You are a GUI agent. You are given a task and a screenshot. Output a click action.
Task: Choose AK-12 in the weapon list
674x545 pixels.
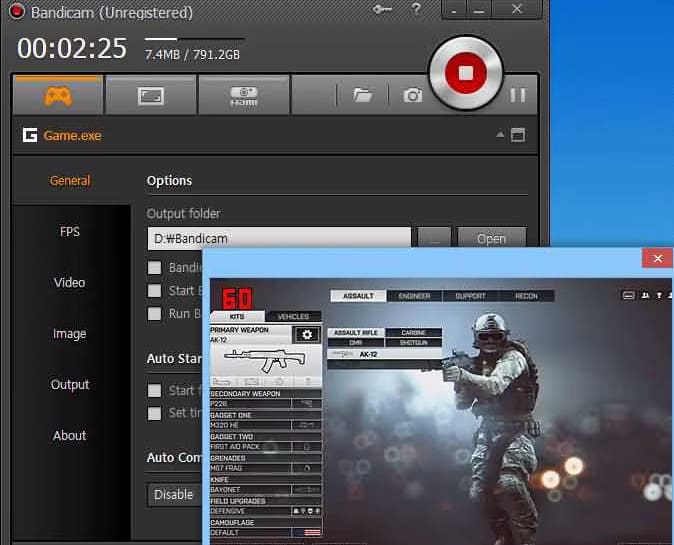coord(385,354)
